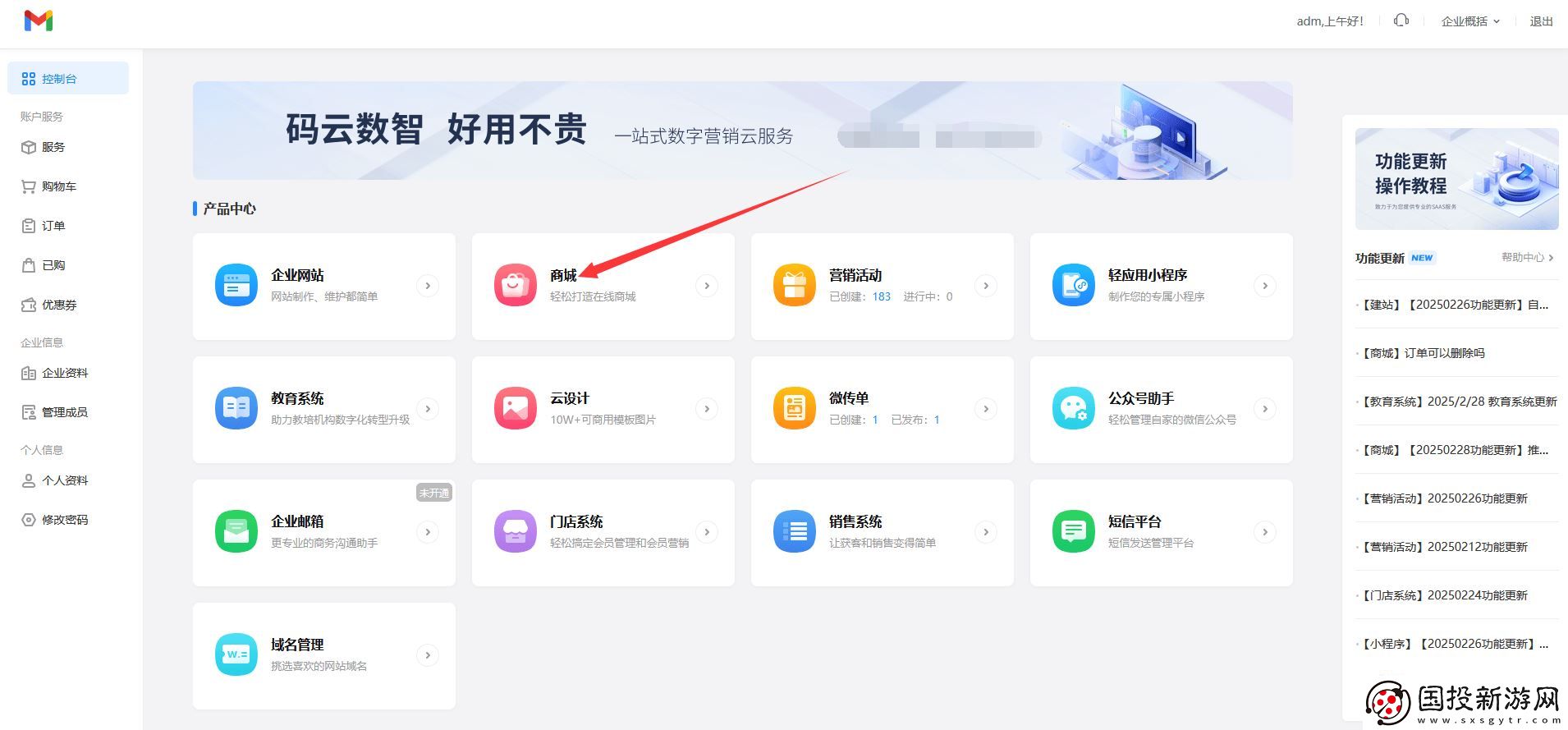Screen dimensions: 1568x730
Task: Expand the 门店系统 card arrow
Action: click(x=706, y=532)
